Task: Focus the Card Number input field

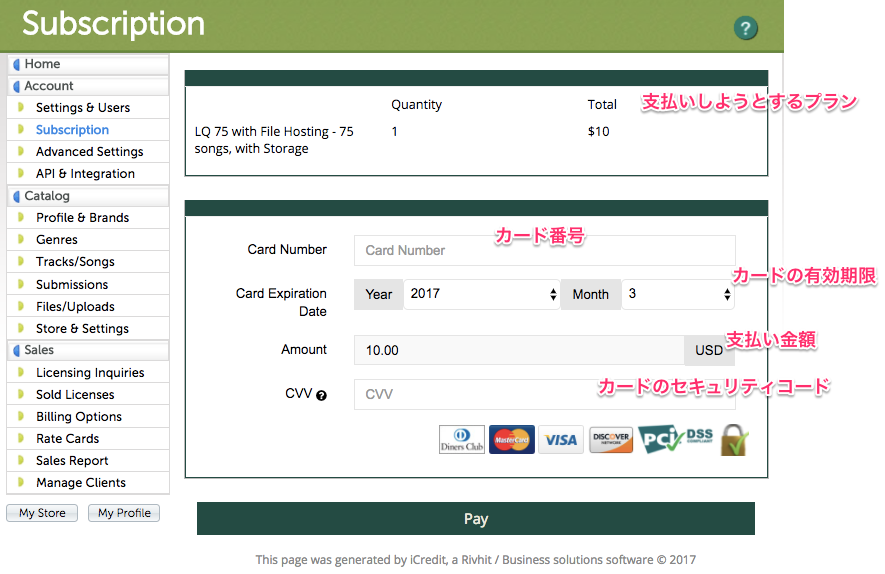Action: pyautogui.click(x=544, y=251)
